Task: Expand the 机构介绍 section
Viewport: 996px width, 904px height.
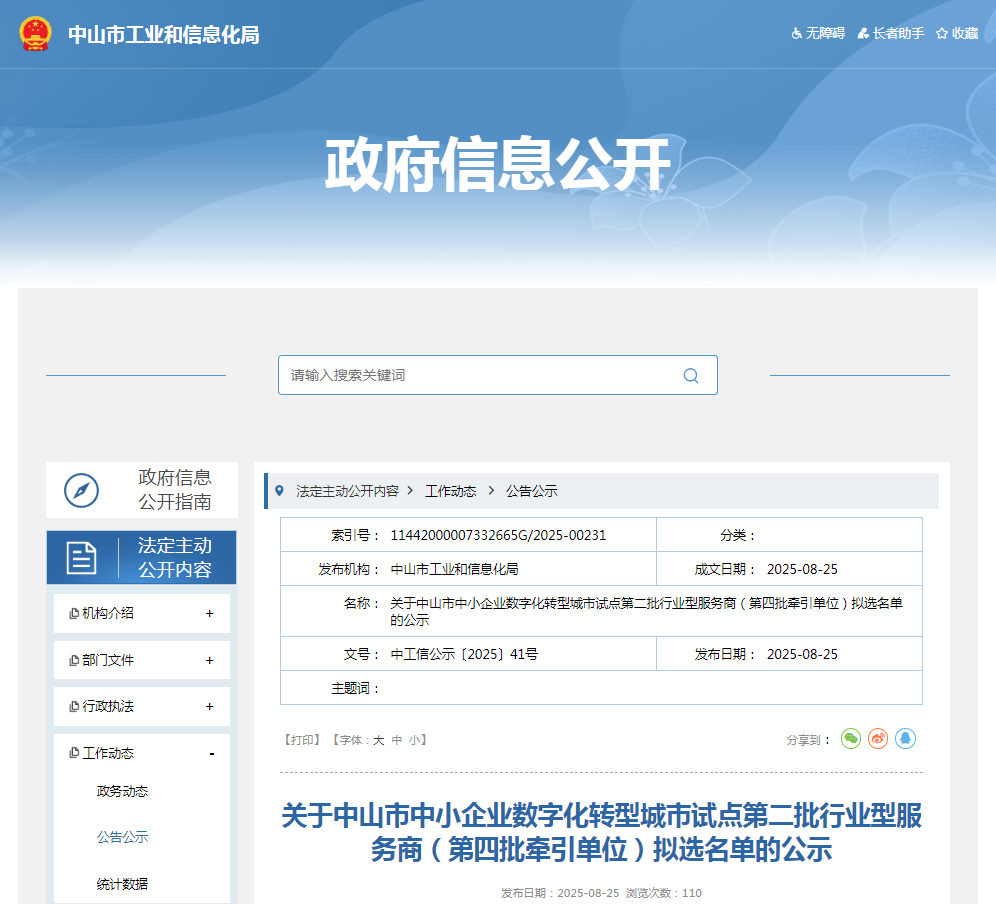Action: tap(209, 614)
